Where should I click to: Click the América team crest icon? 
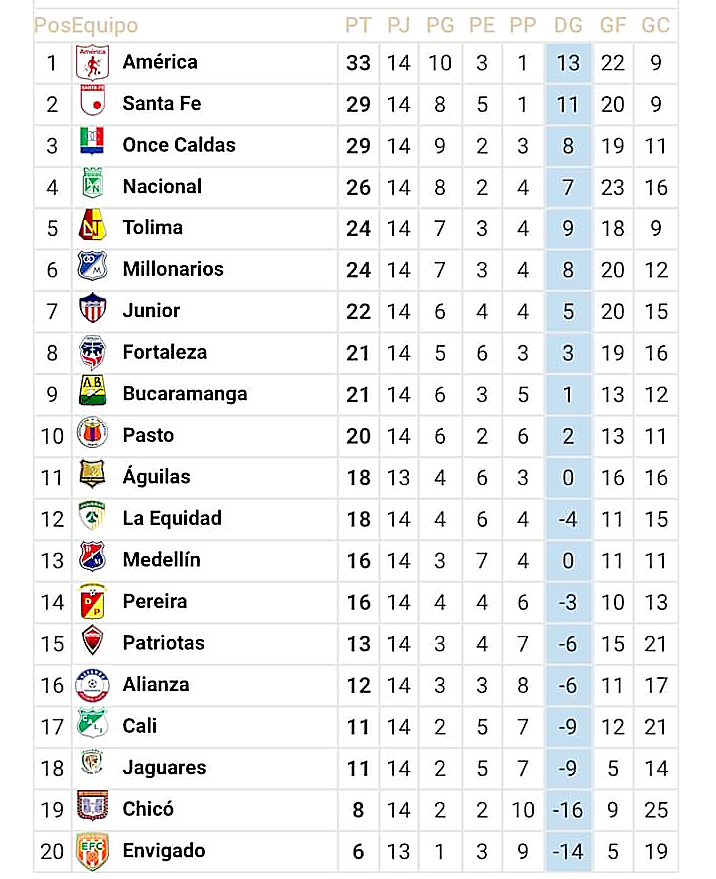coord(92,63)
